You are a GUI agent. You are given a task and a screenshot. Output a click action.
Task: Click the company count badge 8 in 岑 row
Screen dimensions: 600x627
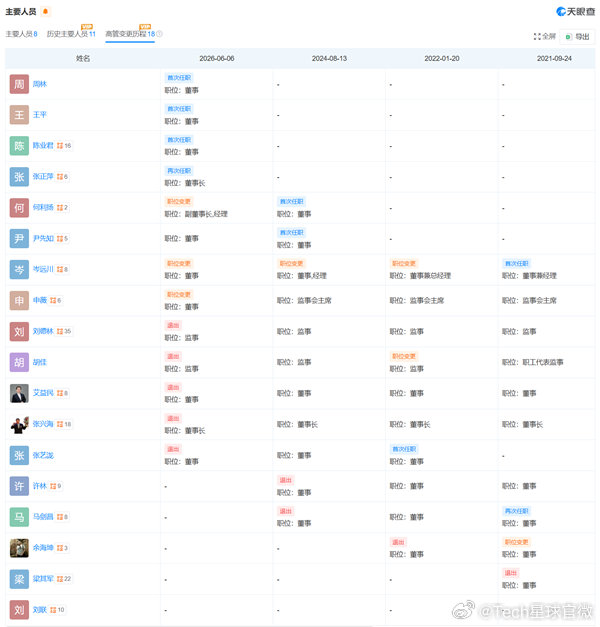(62, 269)
